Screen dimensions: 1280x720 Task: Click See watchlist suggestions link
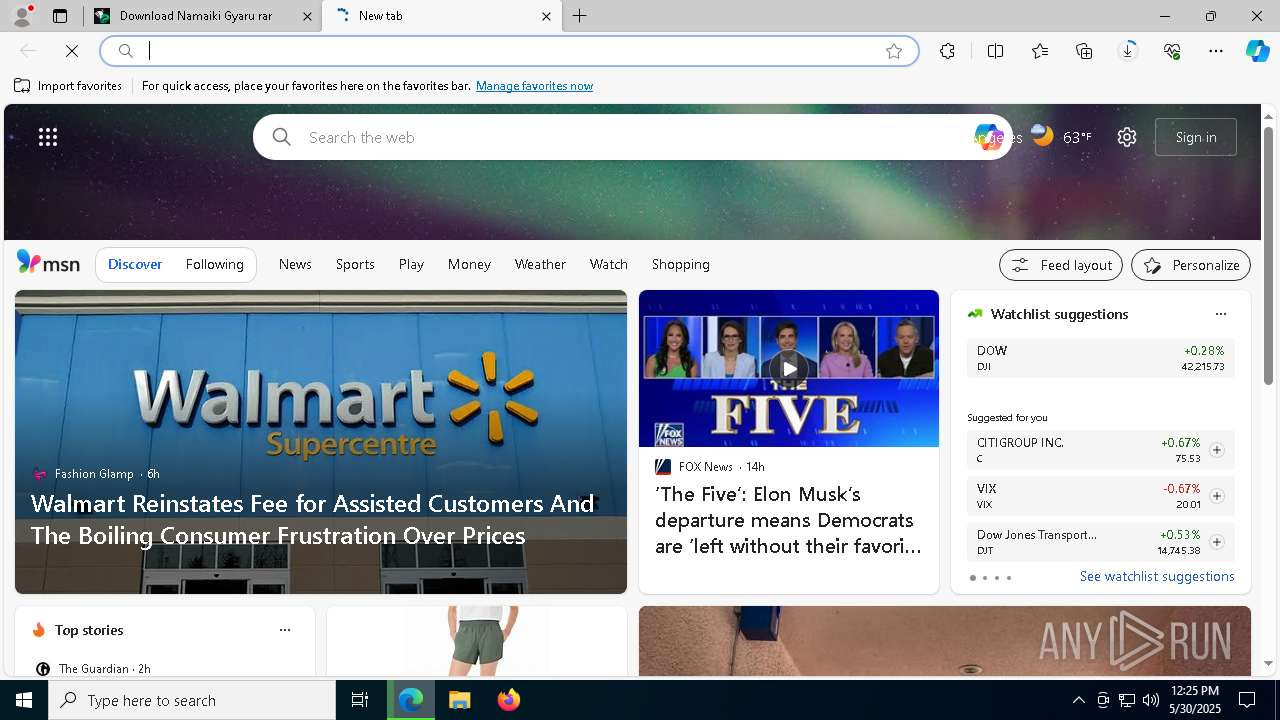(1157, 576)
